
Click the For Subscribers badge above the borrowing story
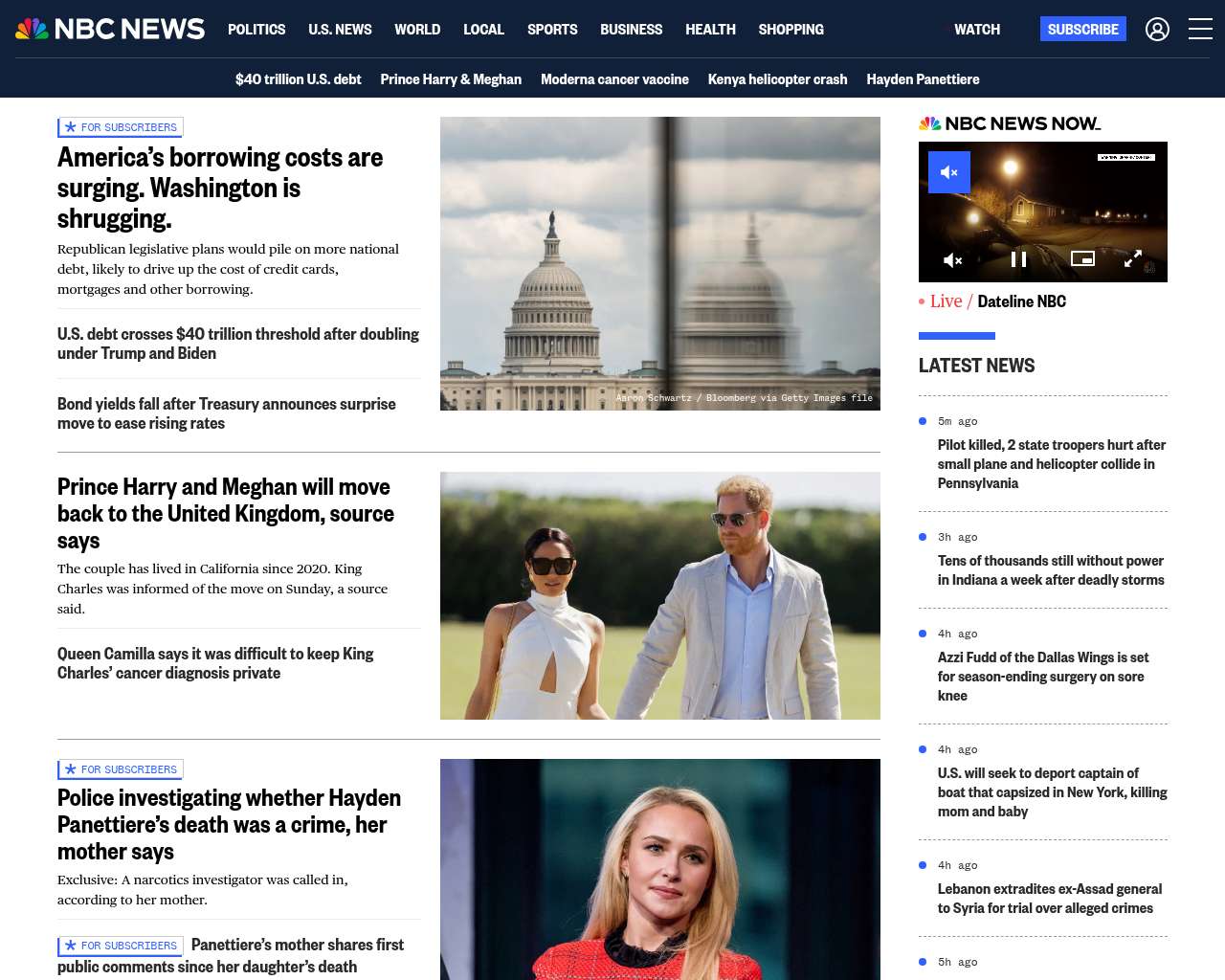coord(121,127)
